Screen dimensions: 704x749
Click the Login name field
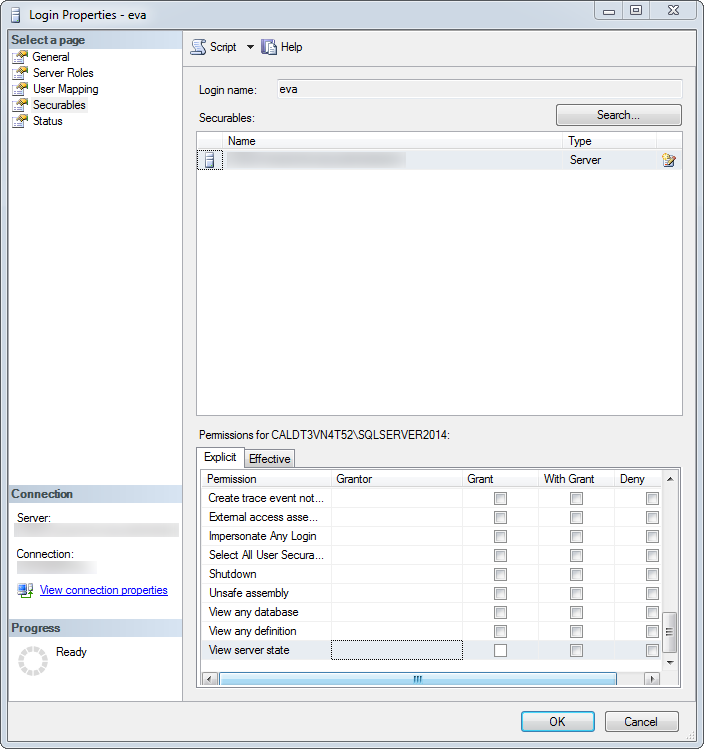click(479, 89)
